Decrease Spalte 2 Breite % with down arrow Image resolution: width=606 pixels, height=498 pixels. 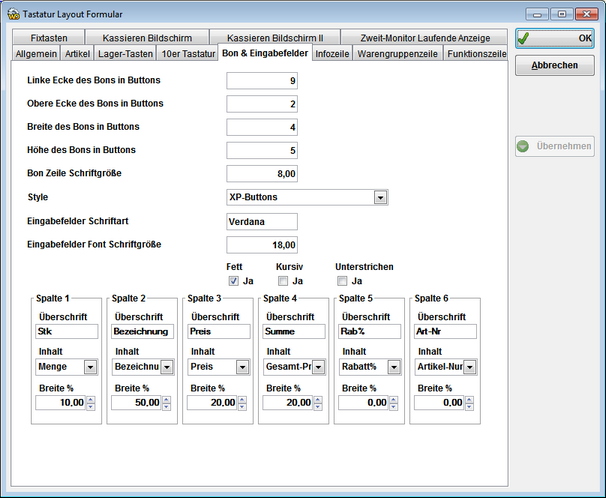(166, 406)
